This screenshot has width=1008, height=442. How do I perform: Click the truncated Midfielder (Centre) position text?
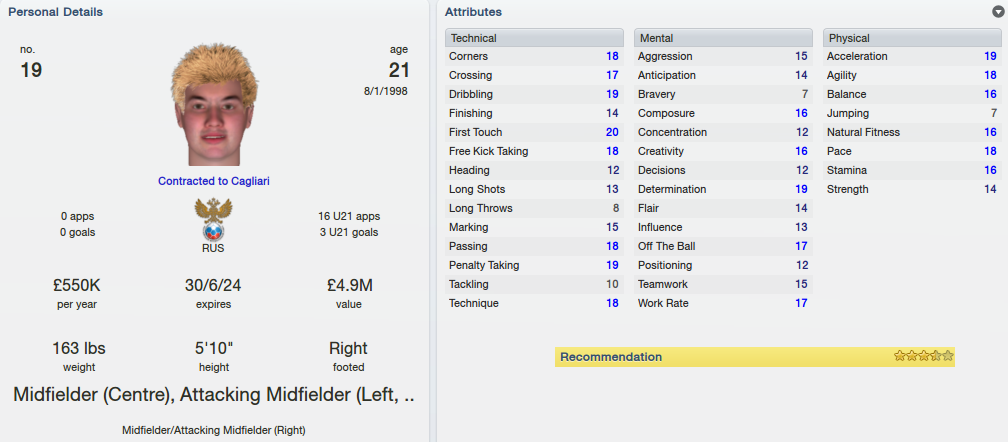point(214,394)
